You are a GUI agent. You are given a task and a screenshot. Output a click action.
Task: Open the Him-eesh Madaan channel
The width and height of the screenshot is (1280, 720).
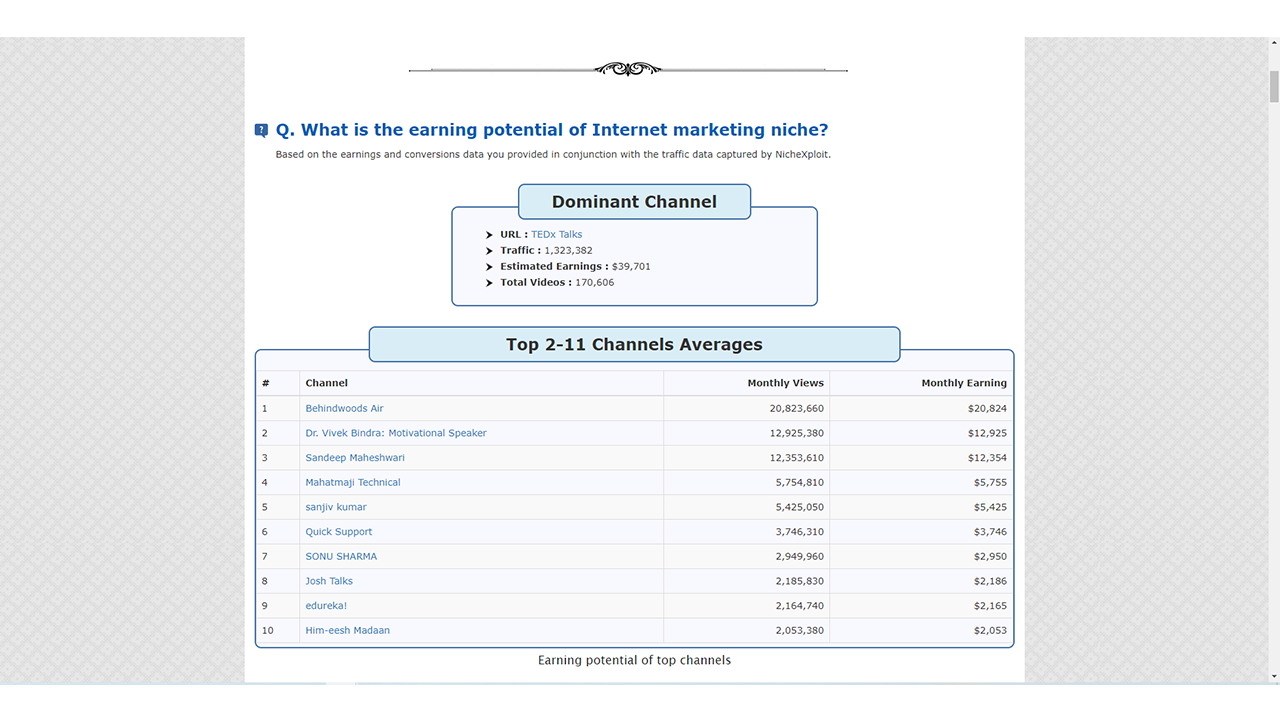346,630
